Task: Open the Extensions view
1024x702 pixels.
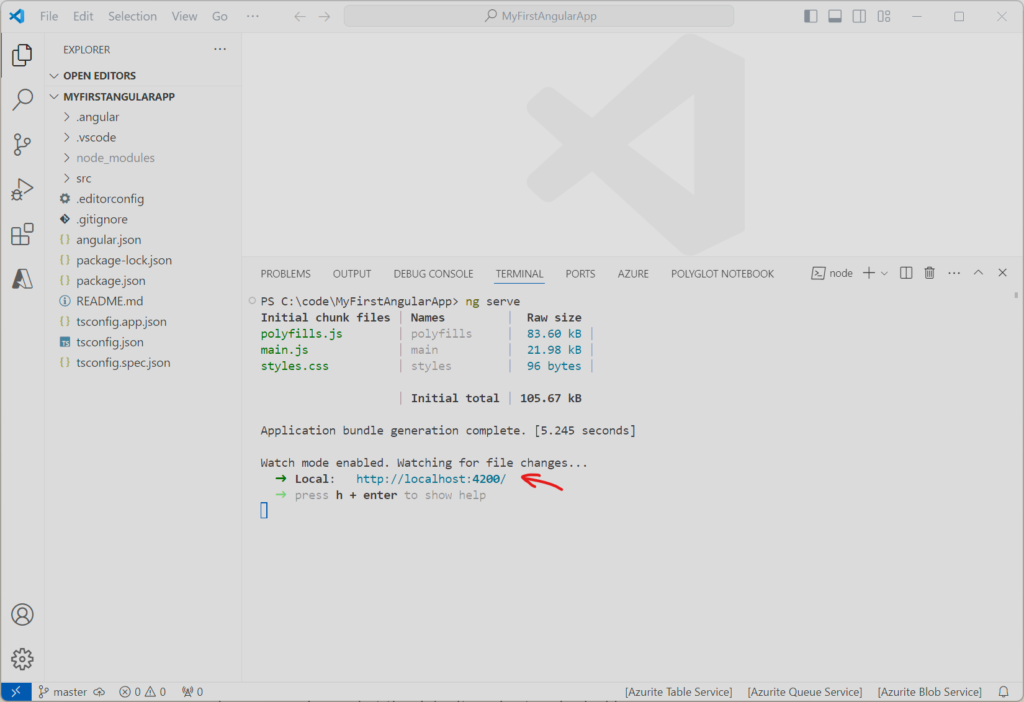Action: [22, 235]
